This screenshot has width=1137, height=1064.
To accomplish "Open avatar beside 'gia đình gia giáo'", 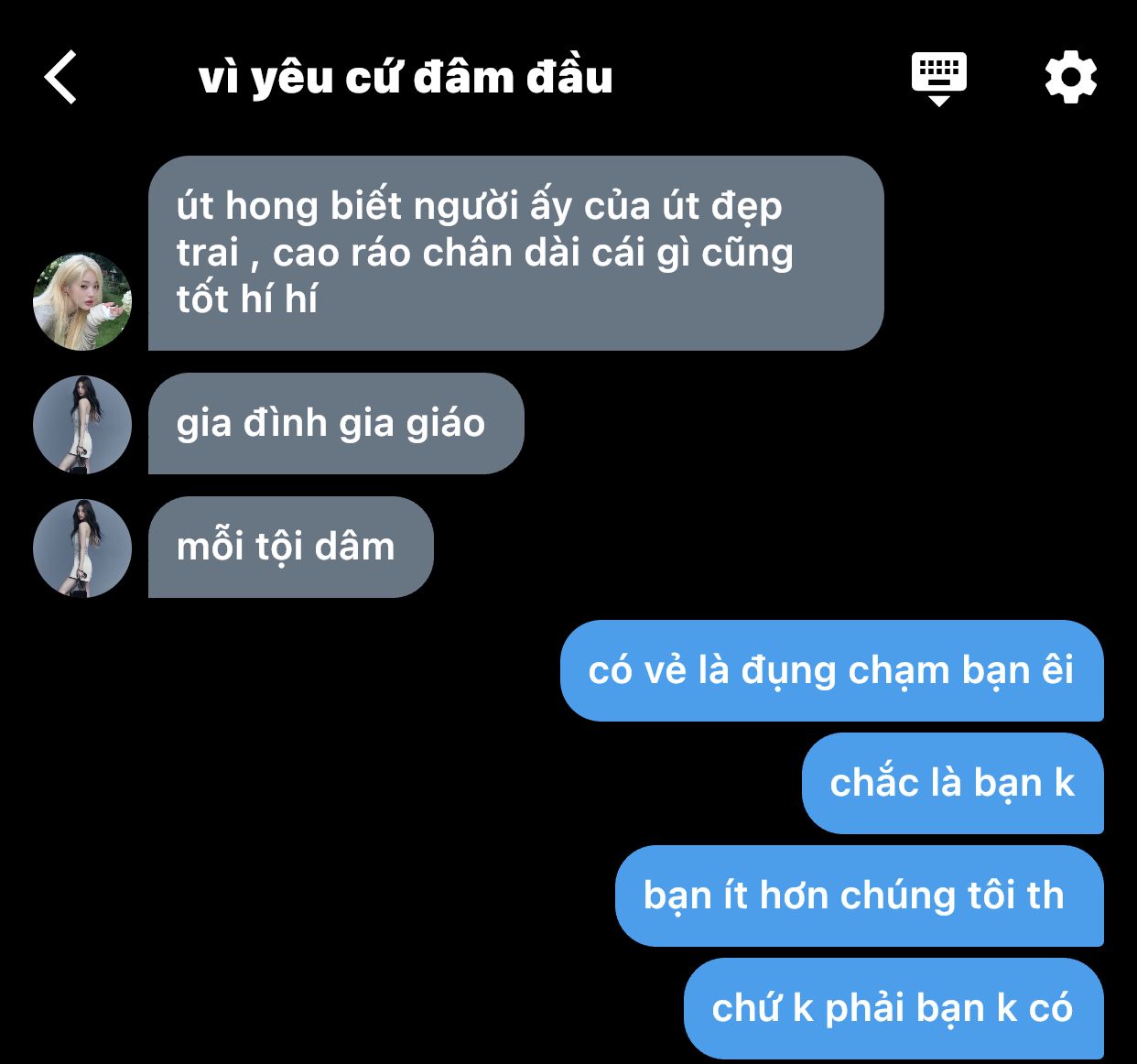I will (82, 424).
